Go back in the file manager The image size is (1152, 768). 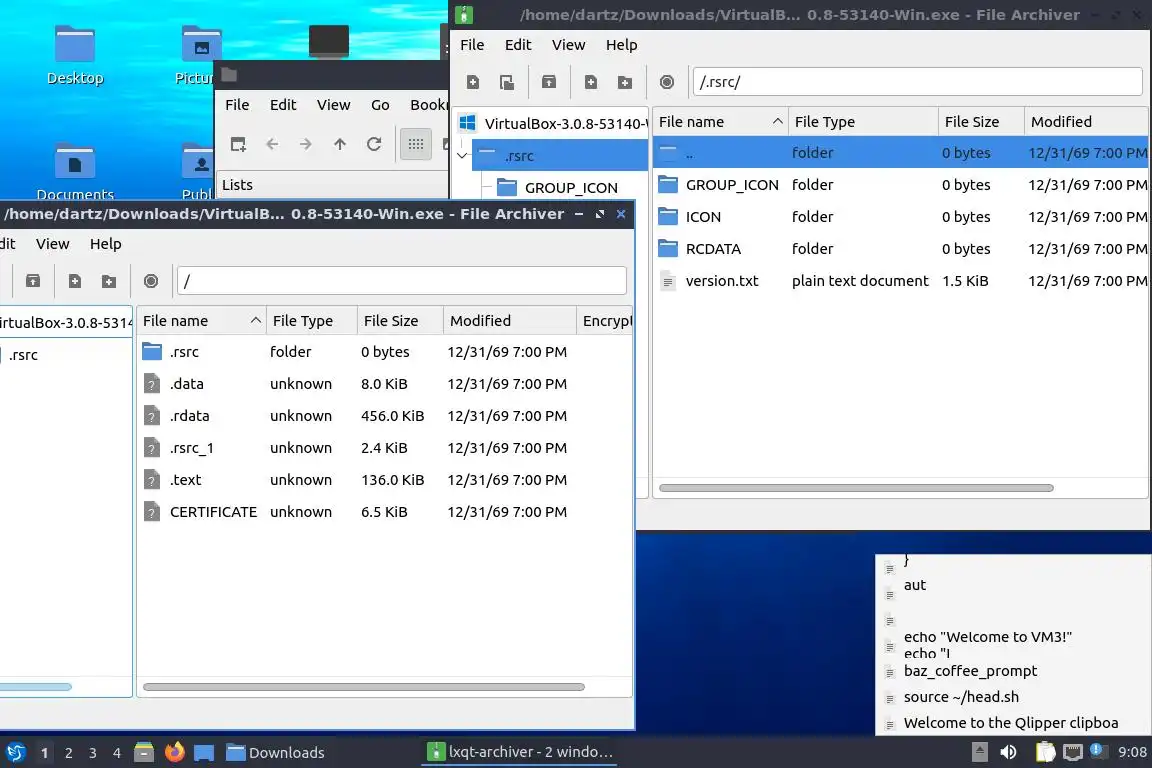pyautogui.click(x=272, y=144)
